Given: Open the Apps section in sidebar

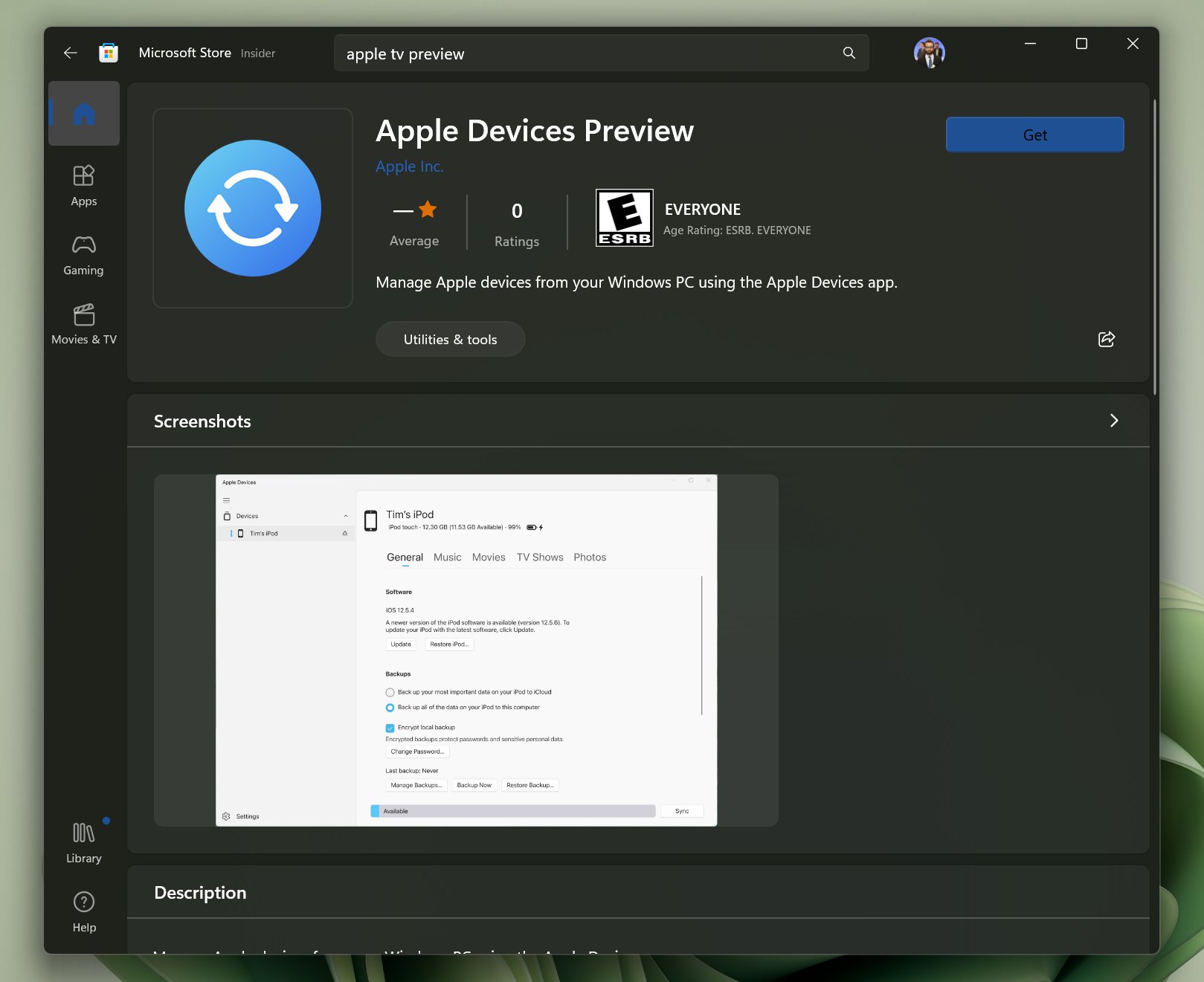Looking at the screenshot, I should (x=84, y=185).
